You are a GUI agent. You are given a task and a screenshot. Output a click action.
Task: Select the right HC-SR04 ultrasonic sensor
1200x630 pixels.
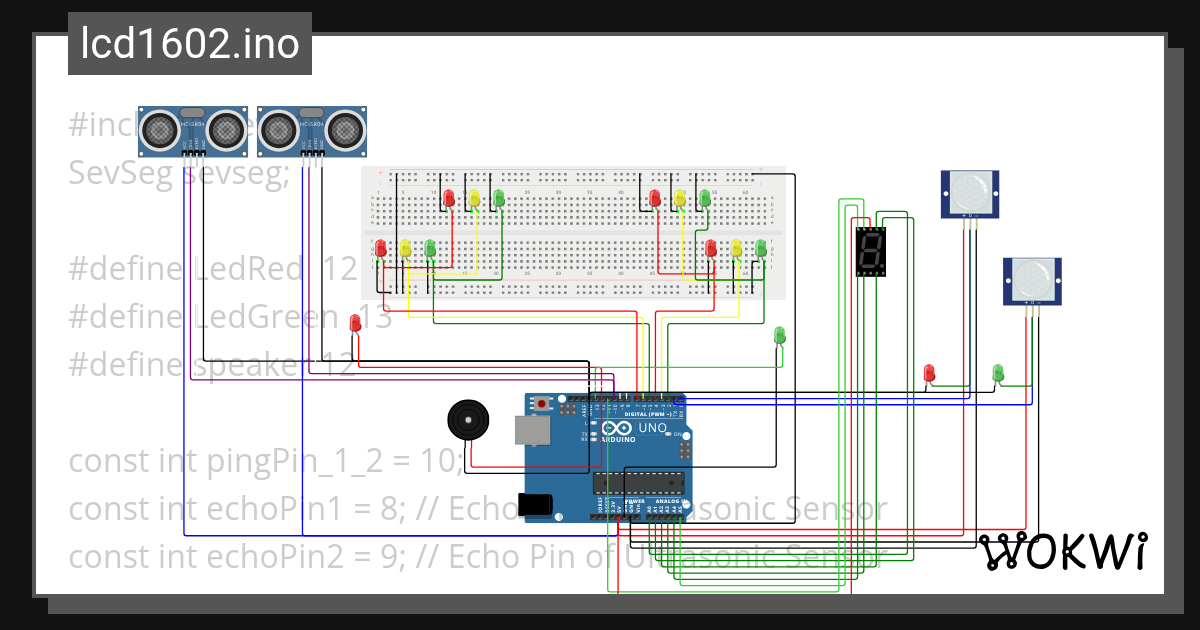coord(310,130)
